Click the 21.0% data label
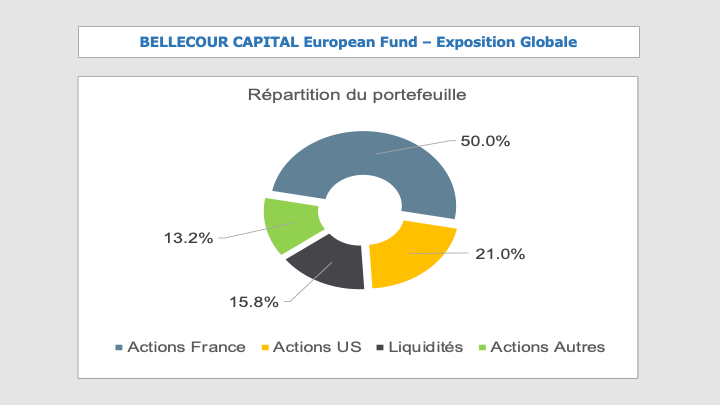Image resolution: width=720 pixels, height=405 pixels. pyautogui.click(x=500, y=254)
